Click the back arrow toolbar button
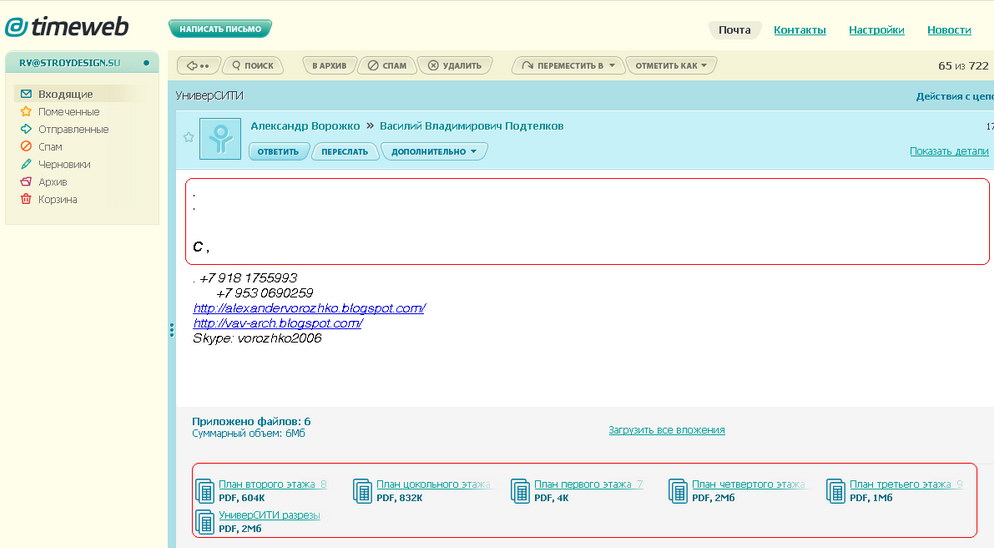The image size is (994, 548). (x=198, y=65)
